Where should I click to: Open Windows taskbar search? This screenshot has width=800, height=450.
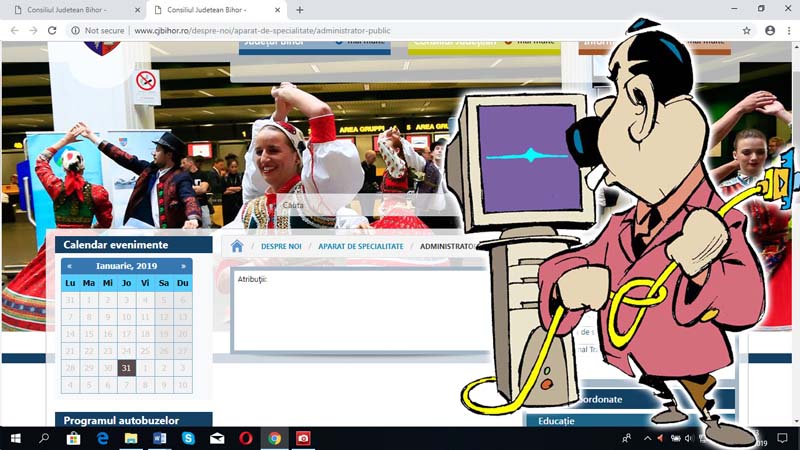44,438
